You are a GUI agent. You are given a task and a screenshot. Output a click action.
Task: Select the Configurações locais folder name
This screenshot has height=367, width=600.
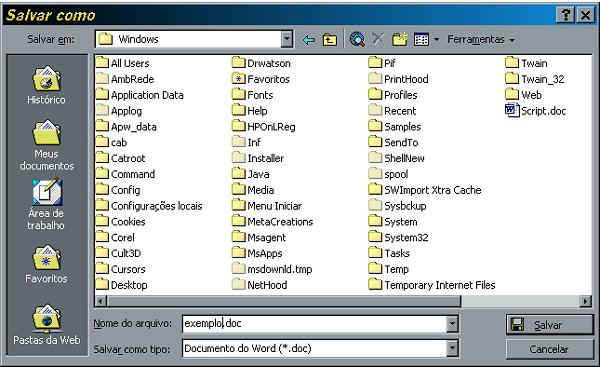click(x=157, y=206)
